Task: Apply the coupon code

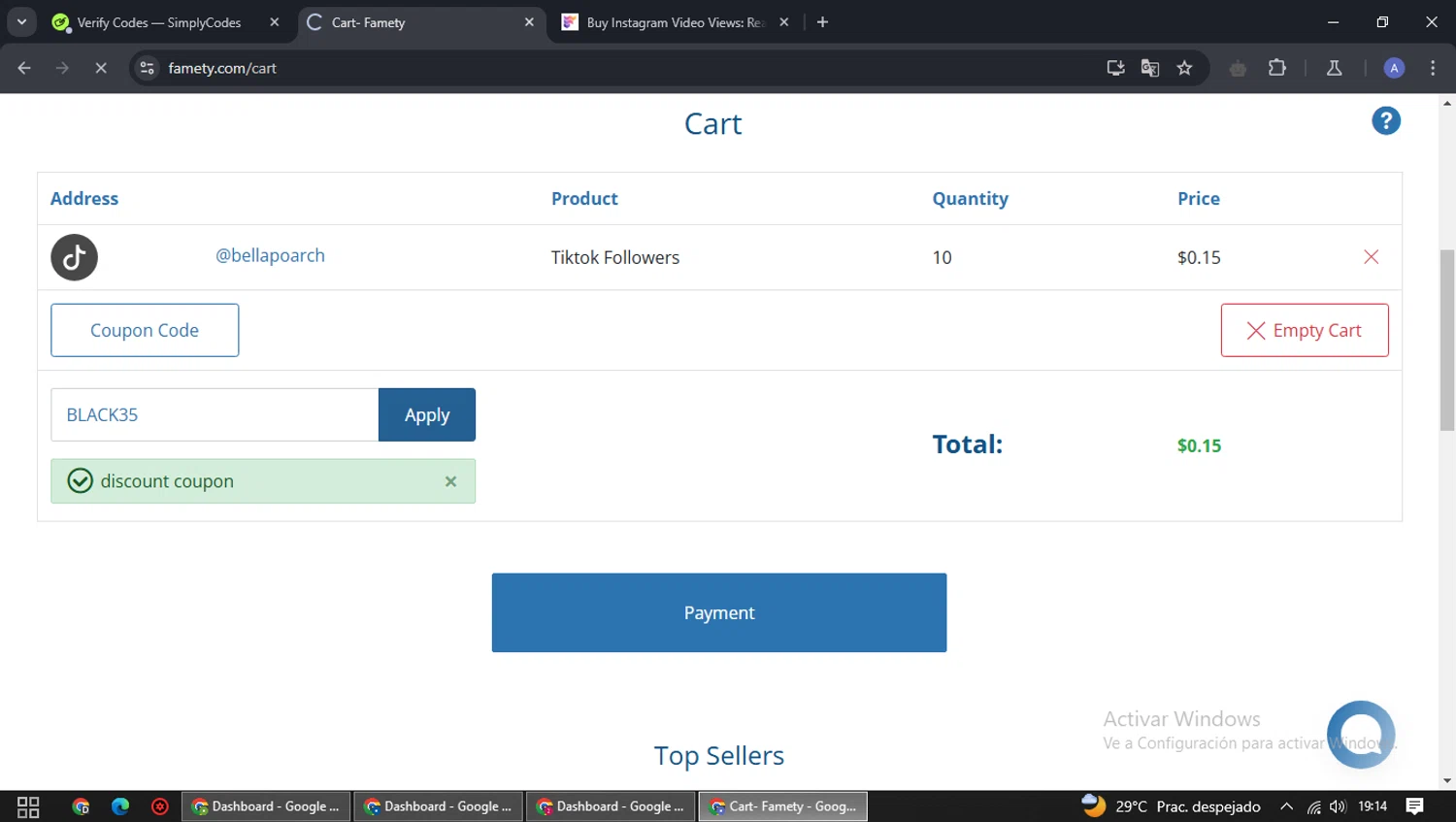Action: 427,414
